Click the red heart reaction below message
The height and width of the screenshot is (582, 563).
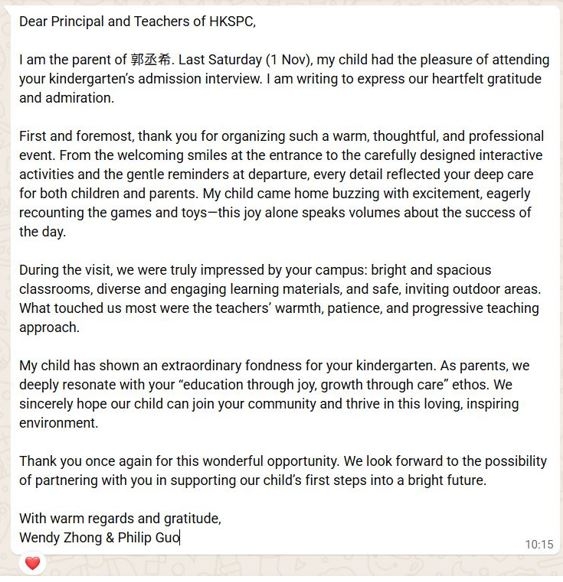[x=32, y=563]
